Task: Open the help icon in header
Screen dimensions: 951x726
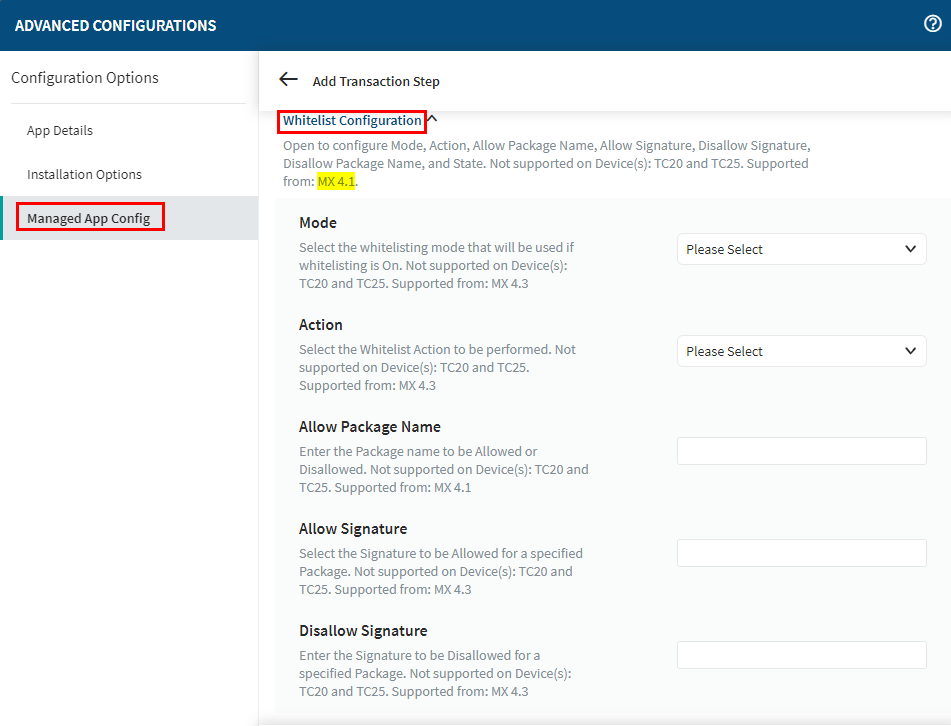Action: (932, 25)
